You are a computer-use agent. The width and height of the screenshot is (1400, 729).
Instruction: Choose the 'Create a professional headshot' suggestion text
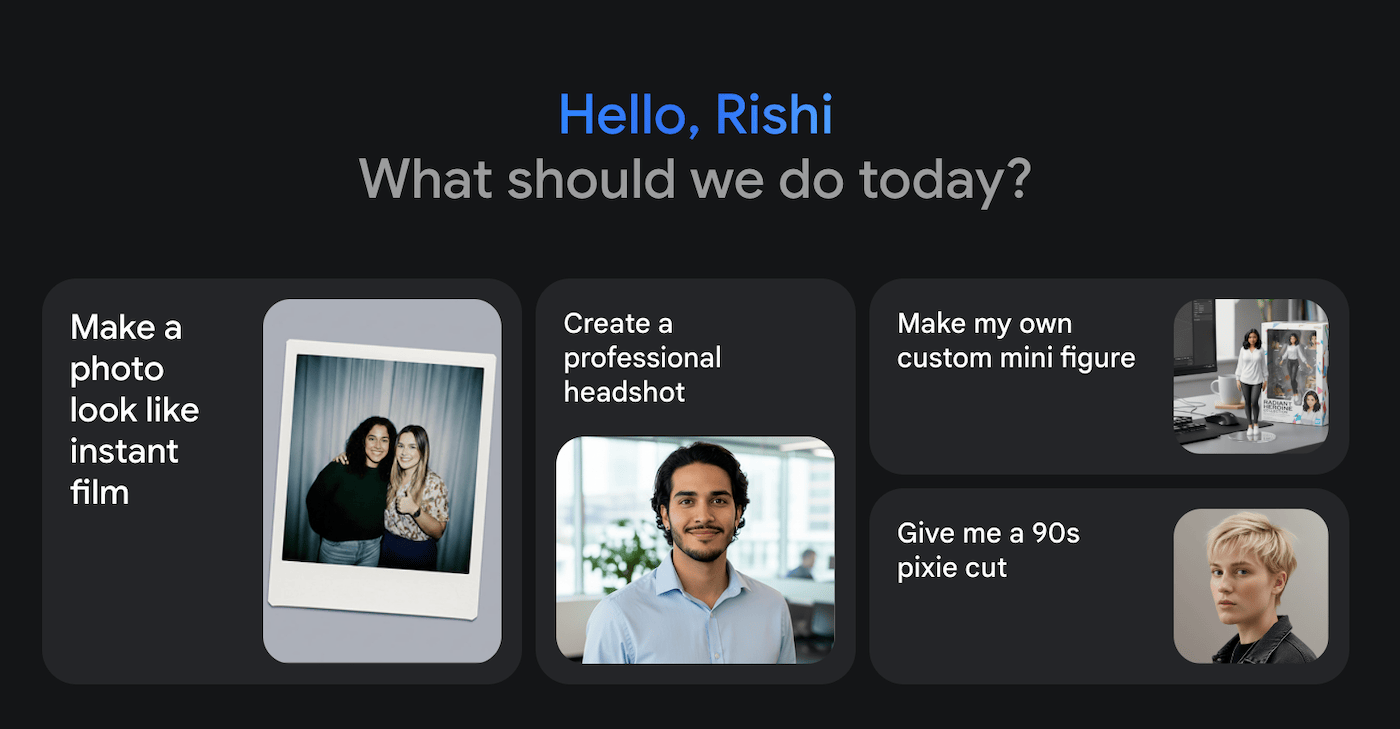point(642,358)
